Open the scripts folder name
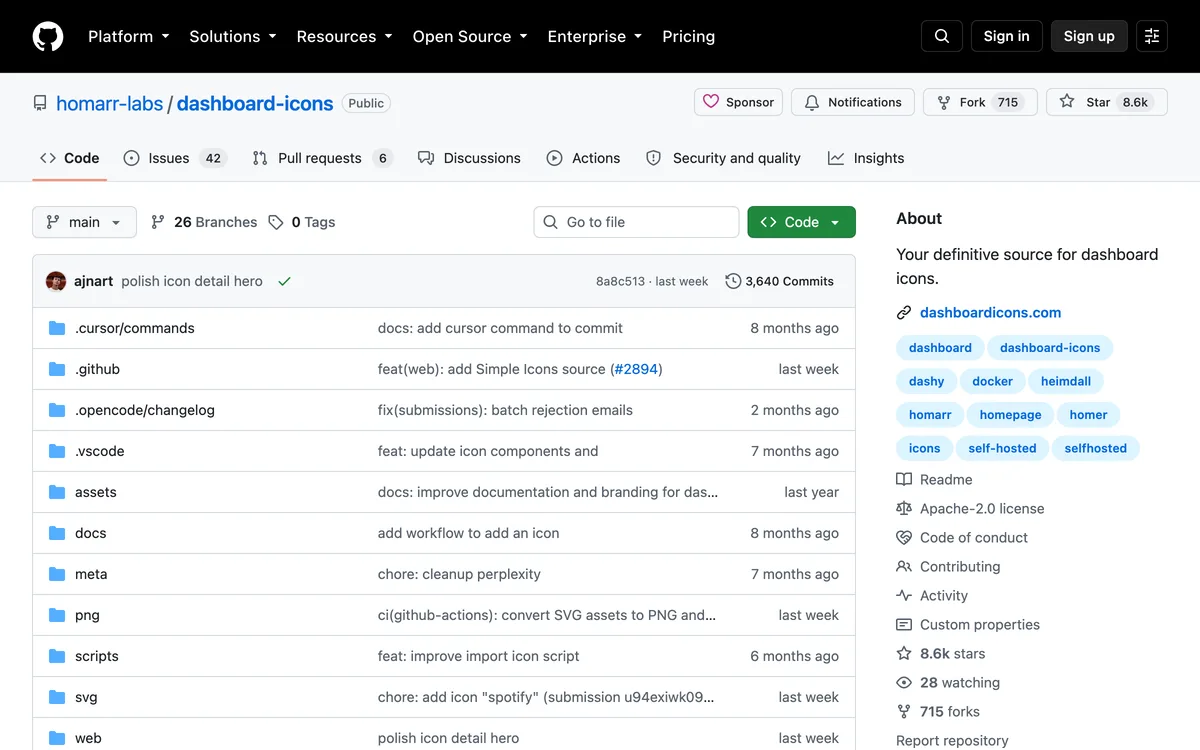1200x750 pixels. [x=97, y=656]
